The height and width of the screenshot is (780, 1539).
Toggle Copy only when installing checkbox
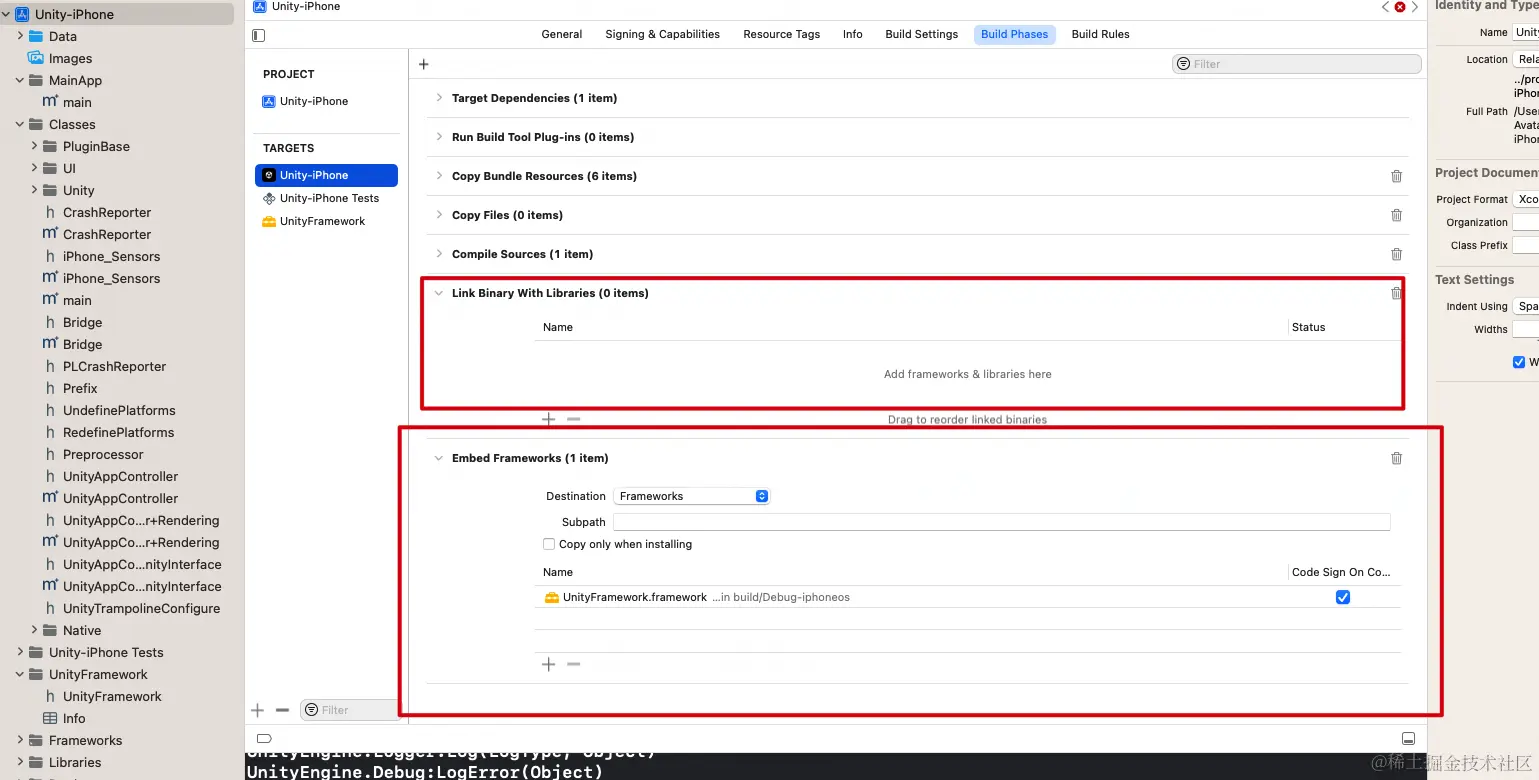pos(548,544)
